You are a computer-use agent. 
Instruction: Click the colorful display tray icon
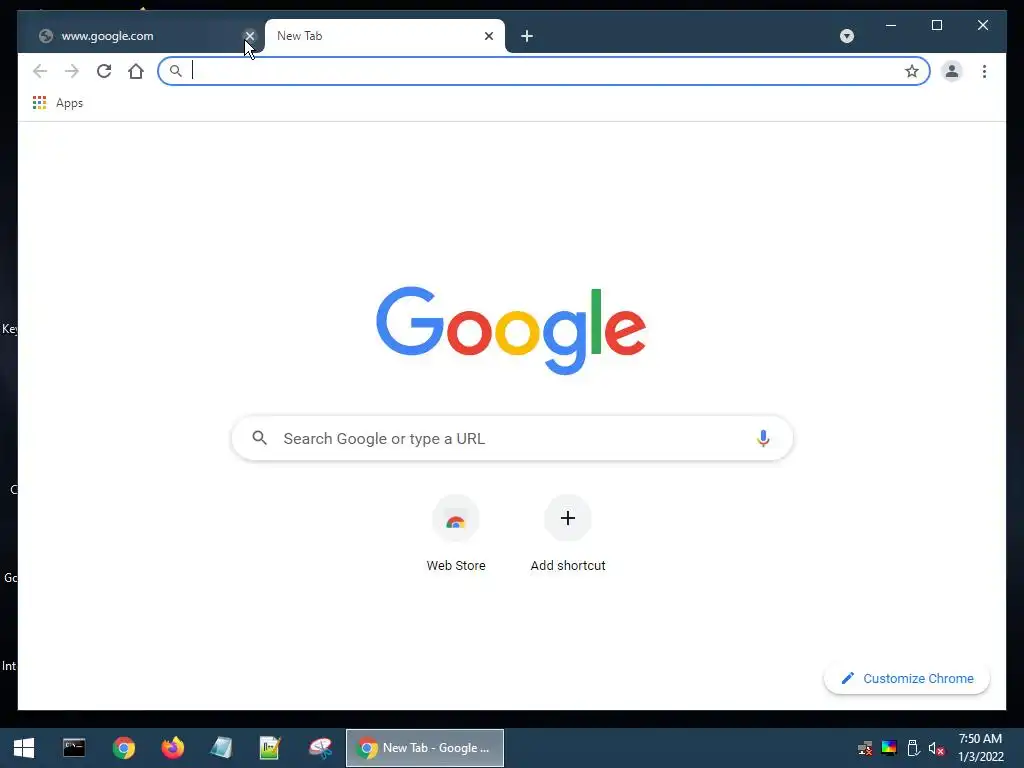coord(889,748)
